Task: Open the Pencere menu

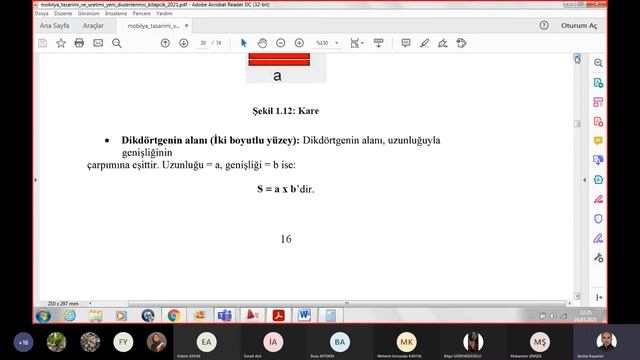Action: click(x=142, y=13)
